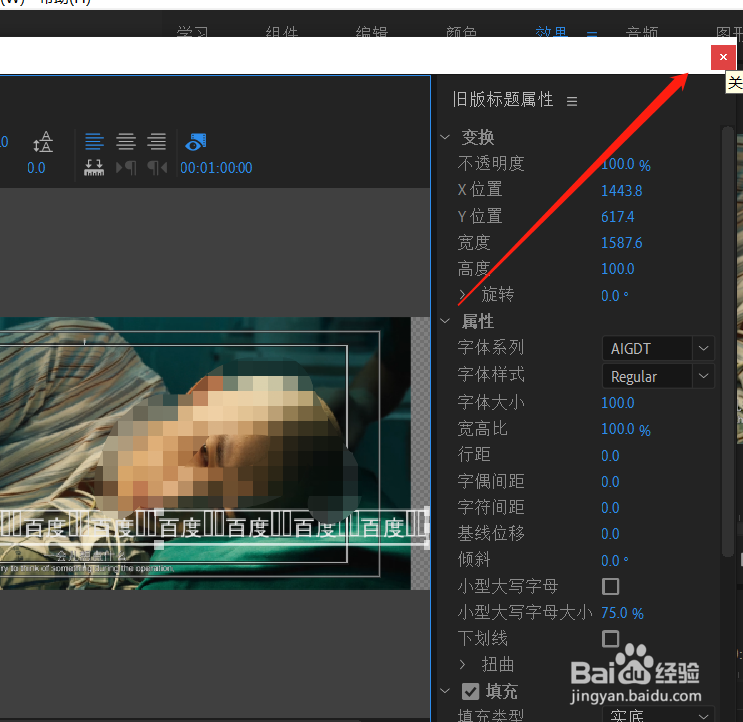The image size is (743, 722).
Task: Collapse the 填充 section
Action: (x=445, y=691)
